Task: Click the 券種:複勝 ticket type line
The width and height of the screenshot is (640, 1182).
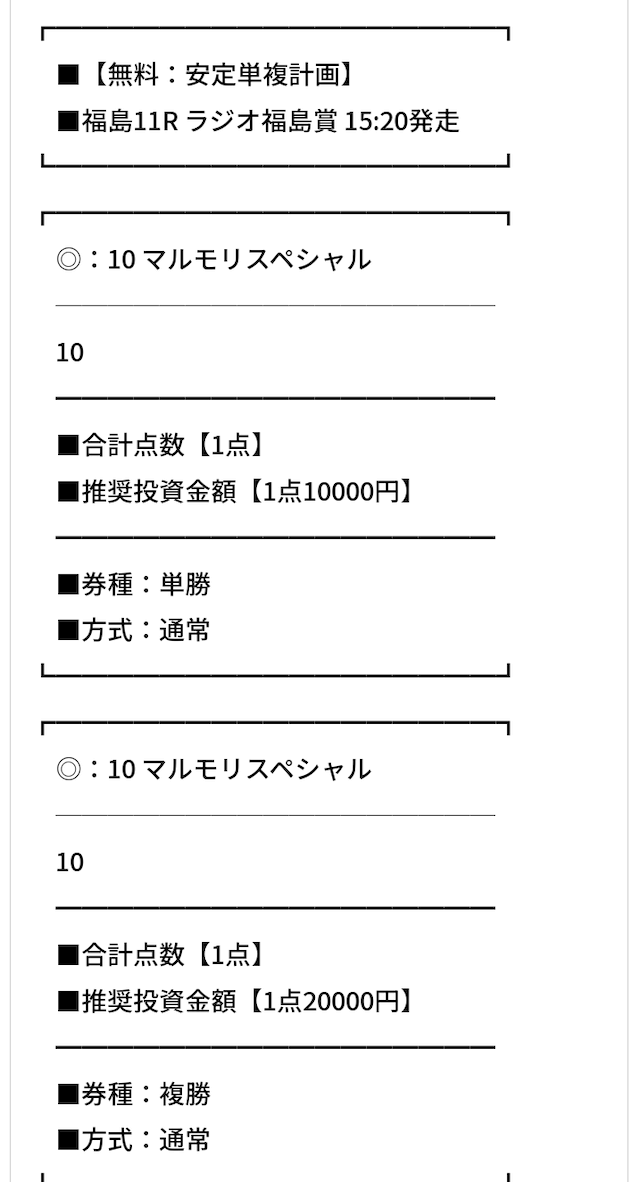Action: pyautogui.click(x=134, y=1094)
